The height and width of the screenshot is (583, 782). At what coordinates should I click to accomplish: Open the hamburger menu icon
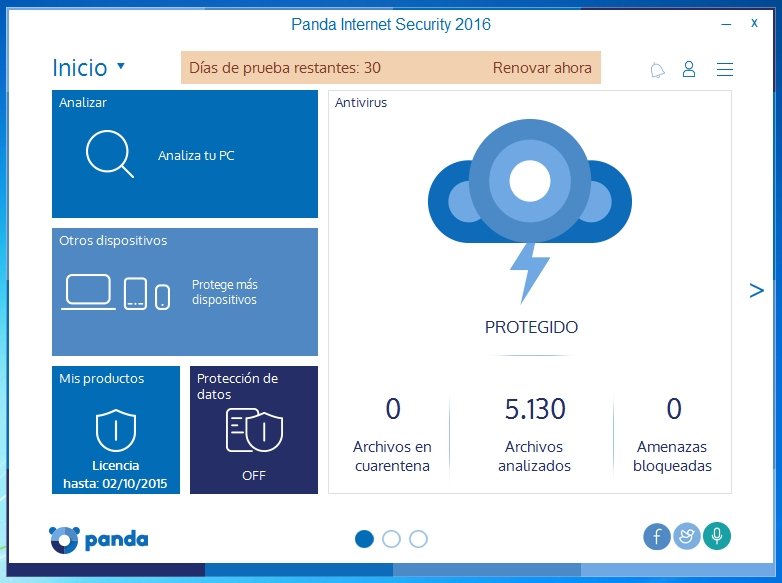725,69
